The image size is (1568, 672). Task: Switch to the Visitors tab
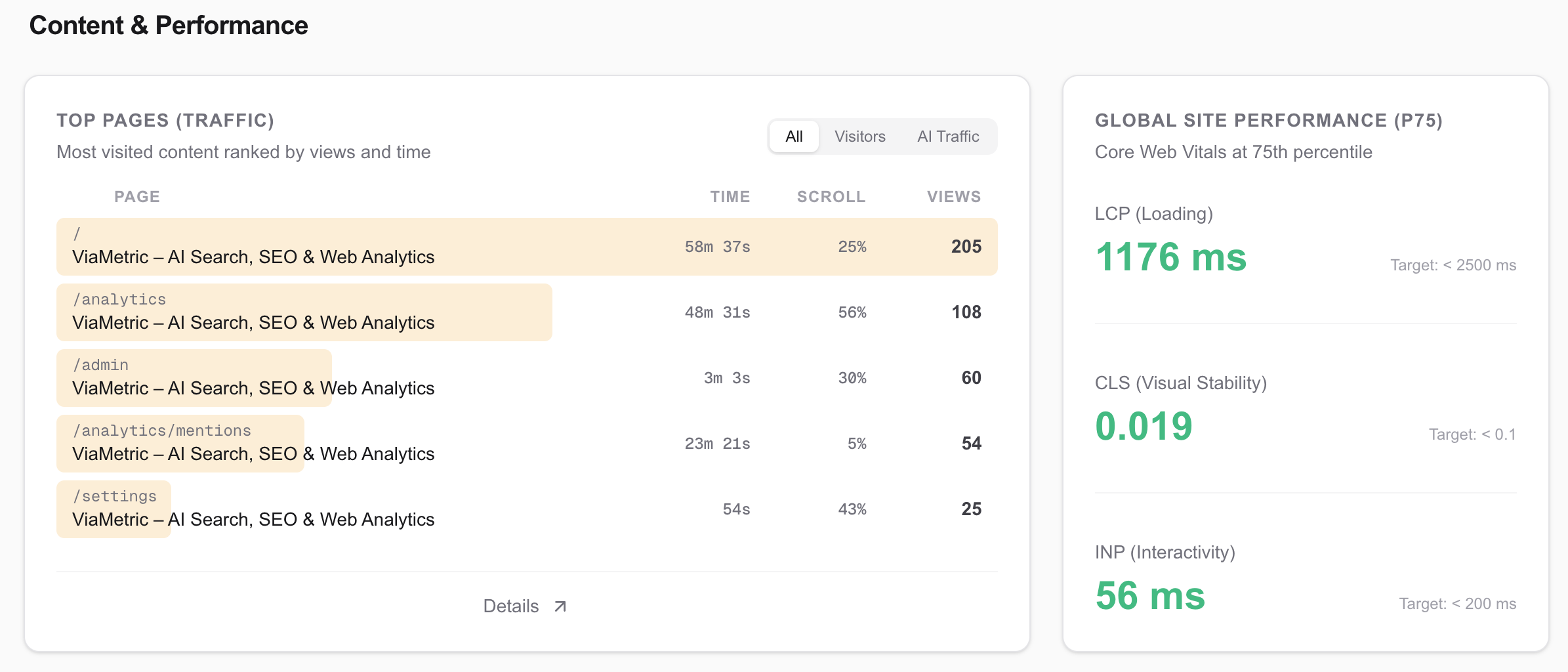pos(859,136)
